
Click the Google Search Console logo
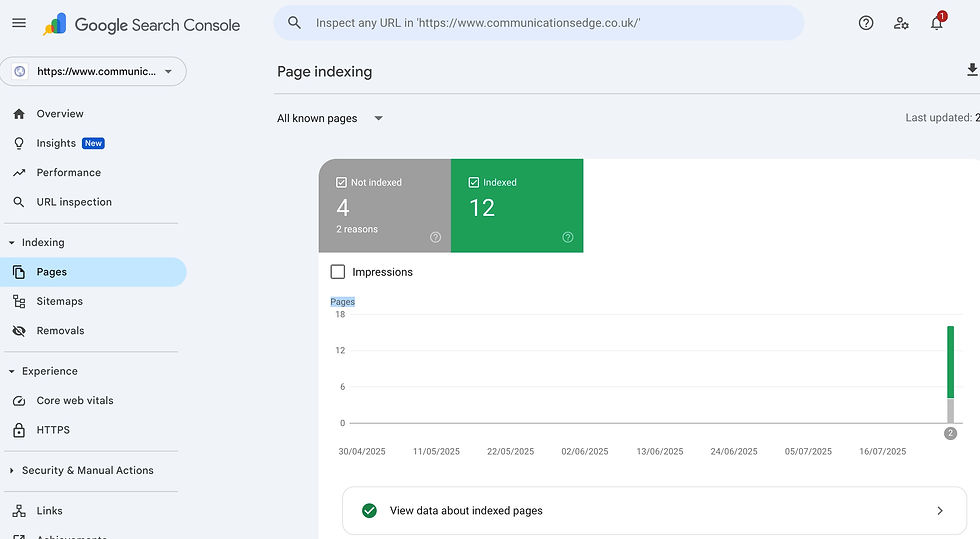(142, 24)
